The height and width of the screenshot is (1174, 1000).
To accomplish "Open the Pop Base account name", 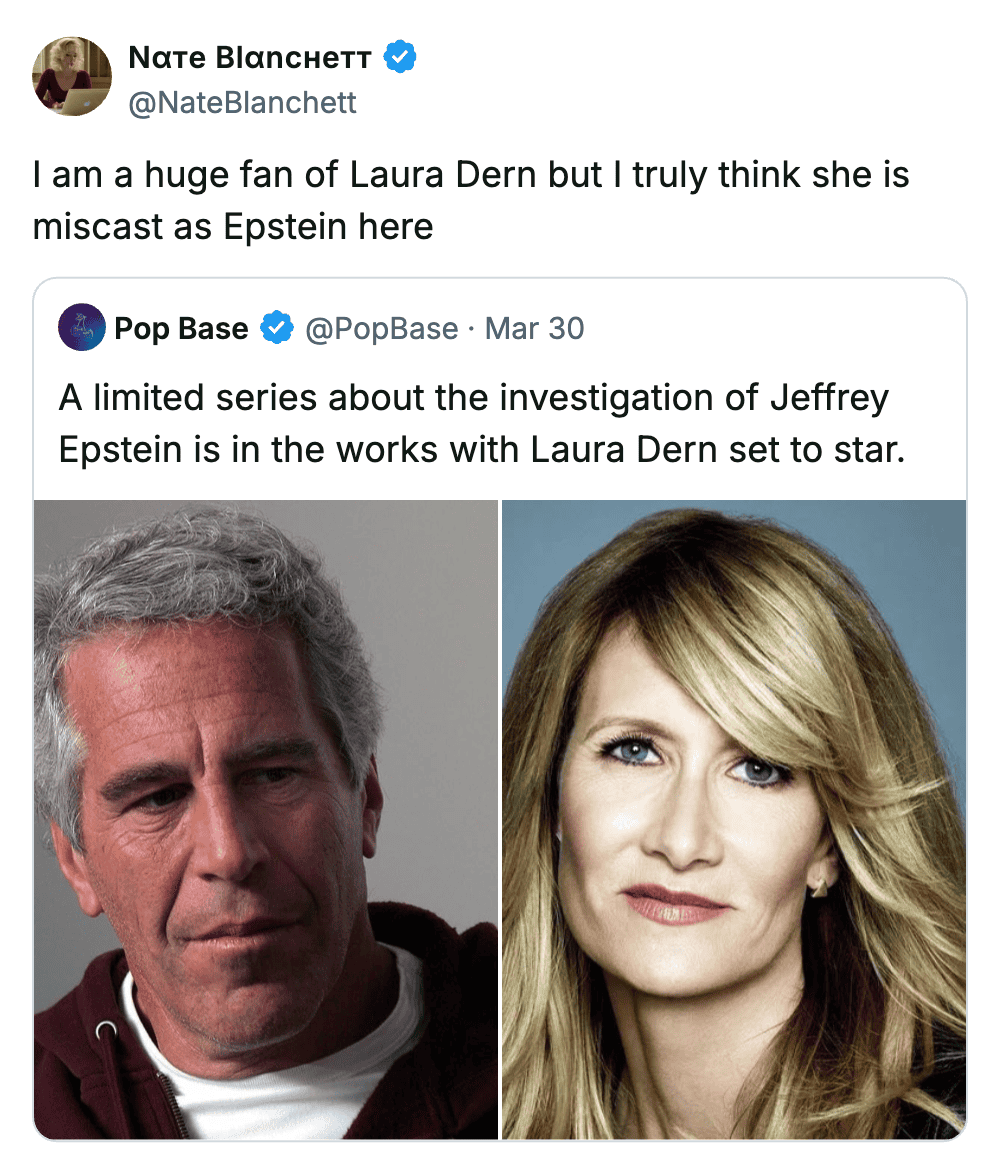I will 181,328.
